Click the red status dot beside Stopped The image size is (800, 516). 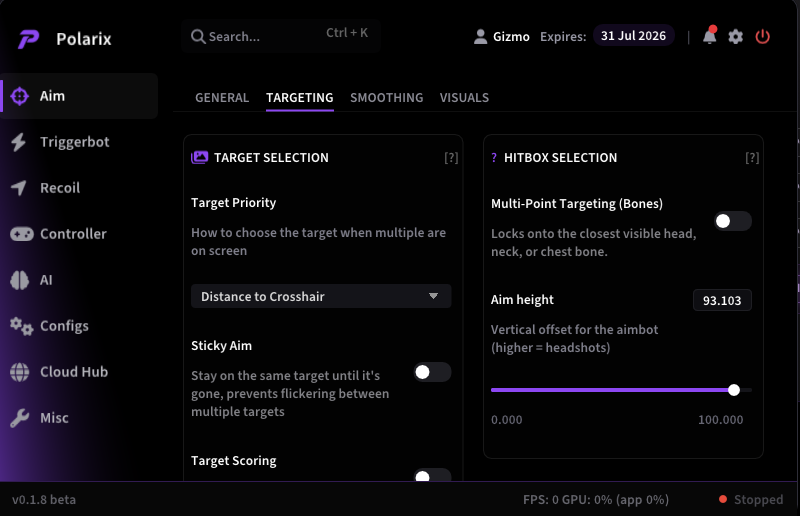click(x=722, y=499)
